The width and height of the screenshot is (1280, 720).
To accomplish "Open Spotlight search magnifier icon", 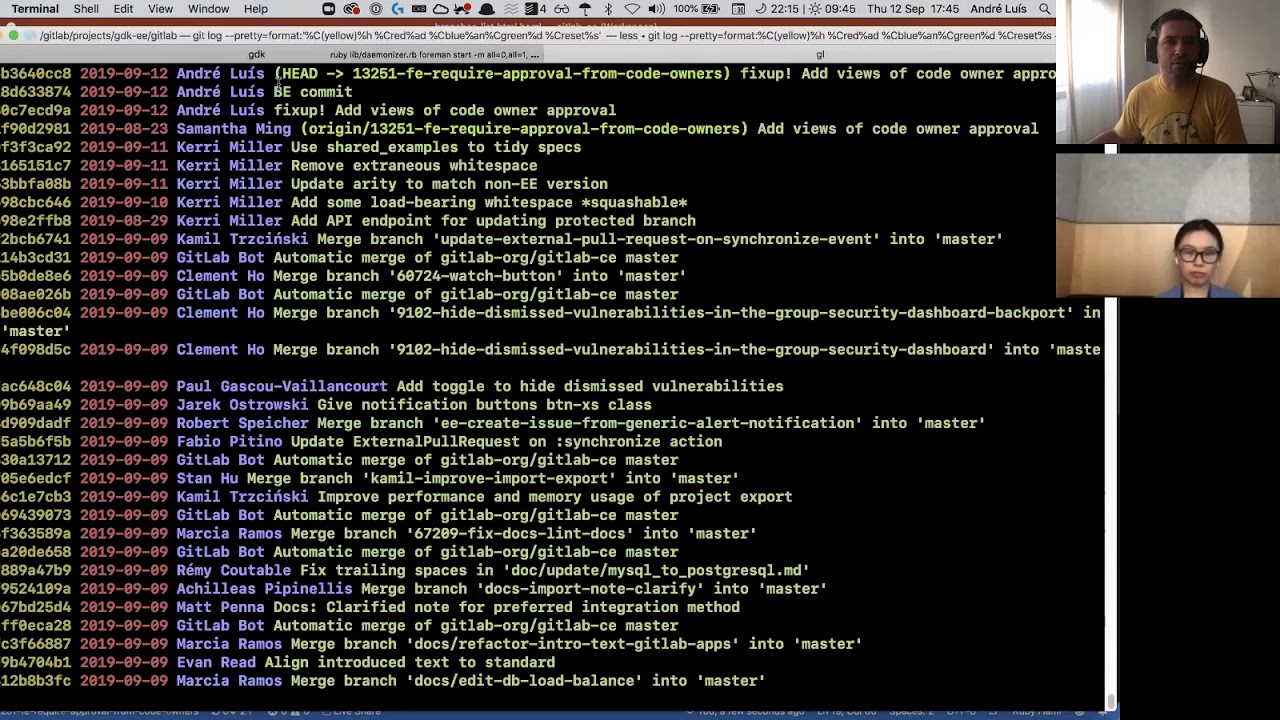I will [1044, 9].
